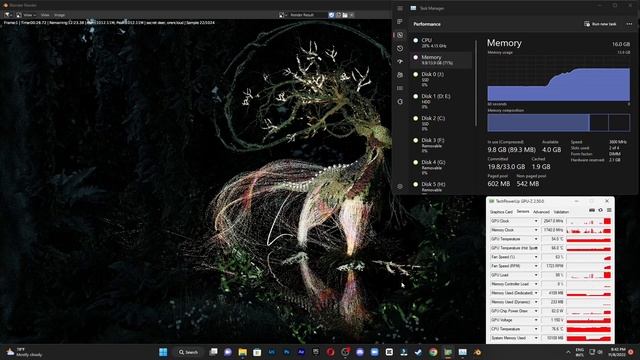Viewport: 640px width, 360px height.
Task: Open Task Manager settings gear icon
Action: (400, 186)
